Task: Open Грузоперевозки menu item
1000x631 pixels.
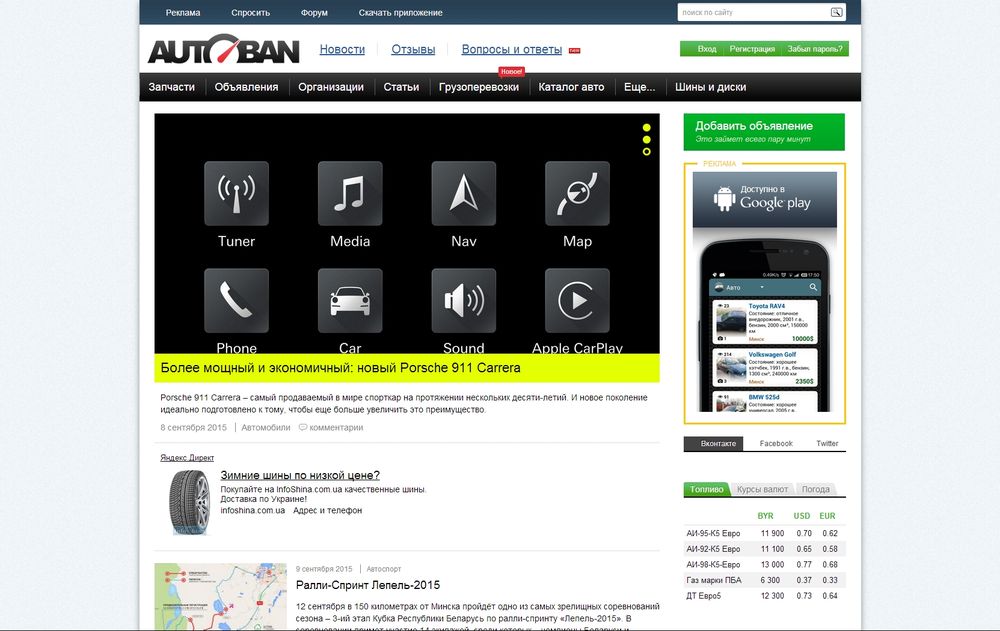Action: point(479,87)
